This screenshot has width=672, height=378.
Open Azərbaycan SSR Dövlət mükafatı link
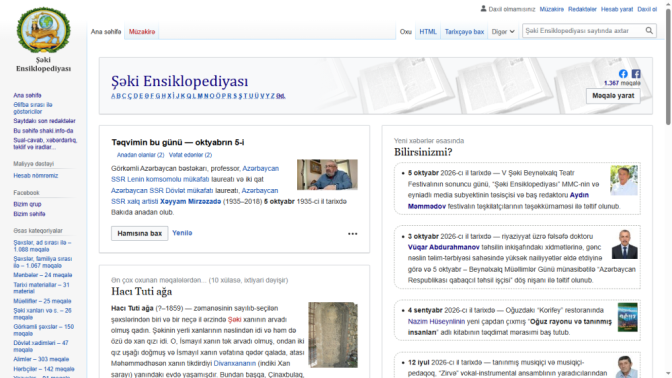pyautogui.click(x=162, y=190)
